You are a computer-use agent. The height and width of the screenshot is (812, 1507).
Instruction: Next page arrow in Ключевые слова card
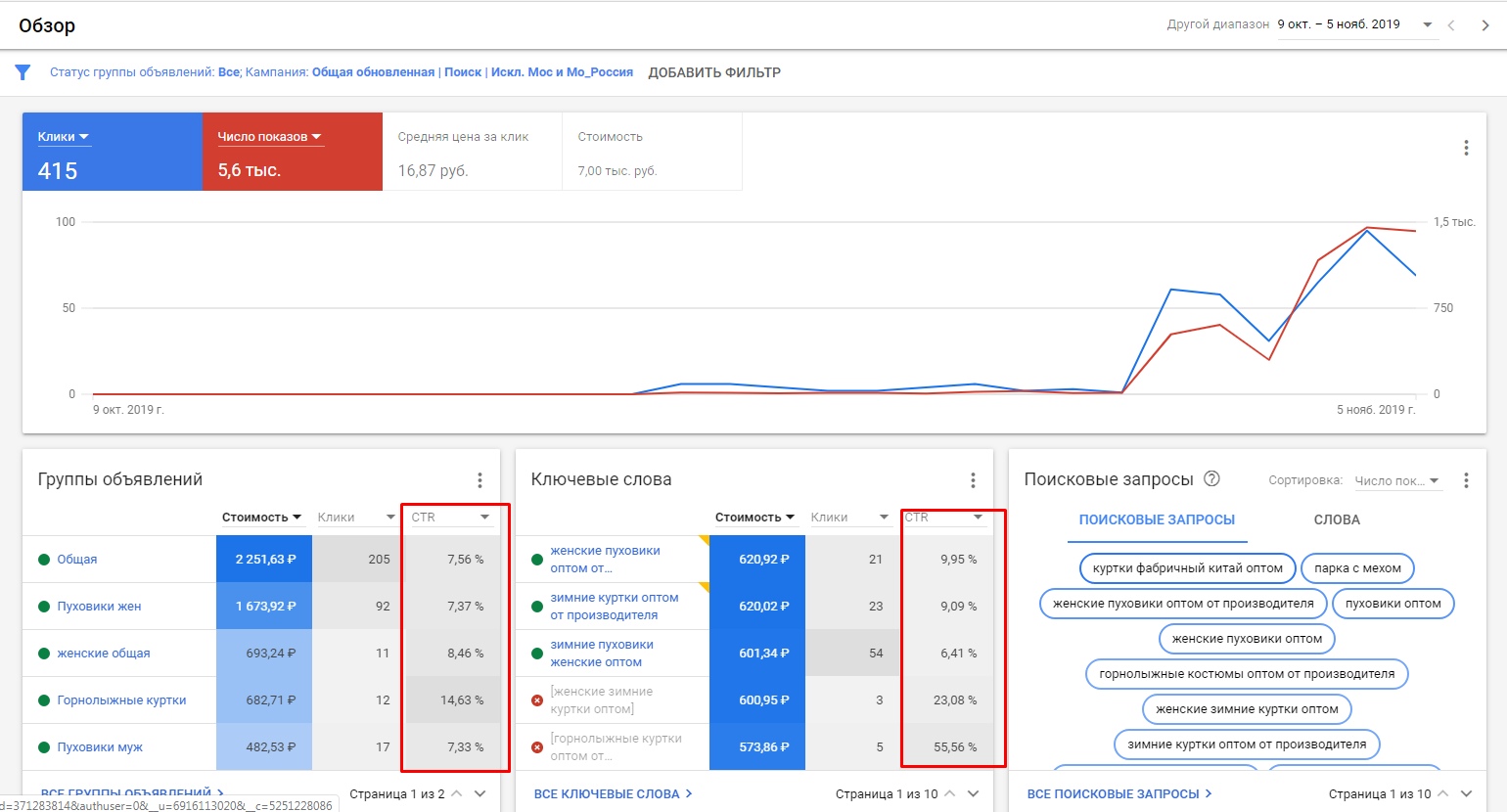(973, 793)
